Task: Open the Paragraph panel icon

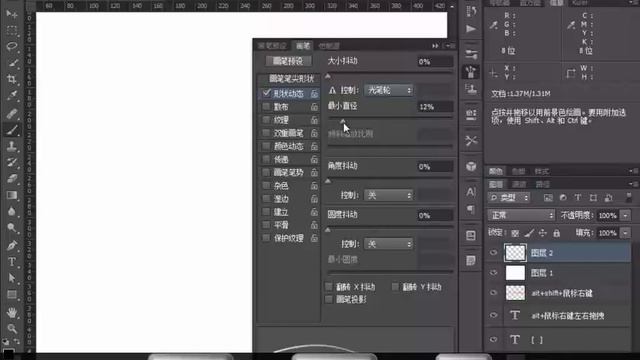Action: click(x=471, y=210)
